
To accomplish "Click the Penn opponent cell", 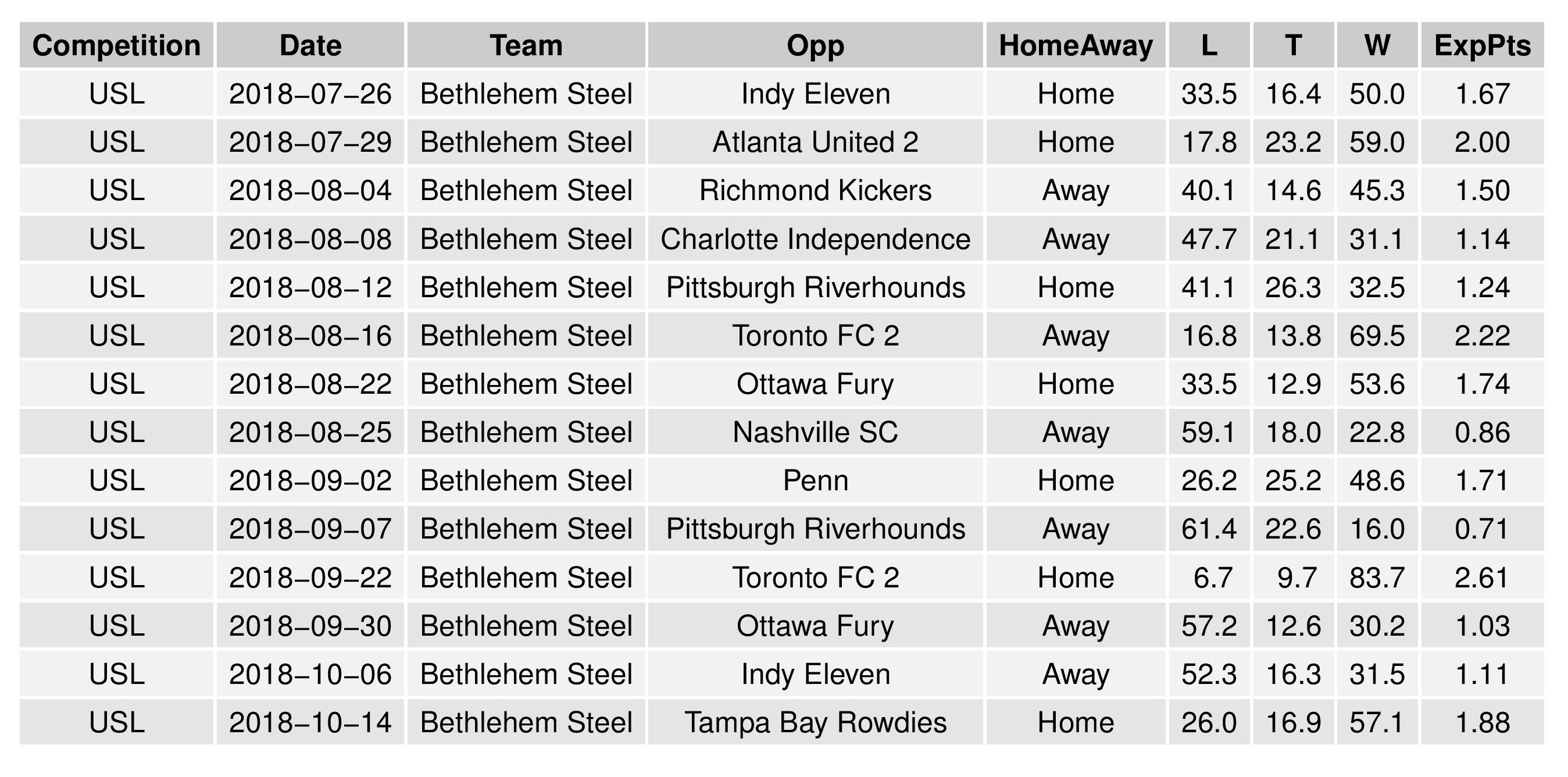I will coord(815,480).
